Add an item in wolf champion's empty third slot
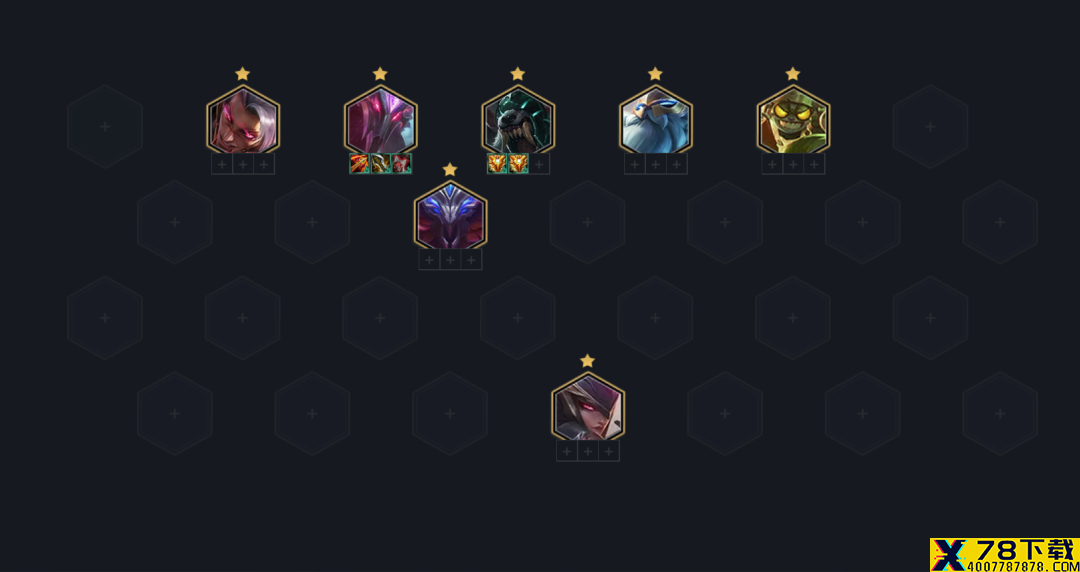The height and width of the screenshot is (572, 1080). [539, 164]
